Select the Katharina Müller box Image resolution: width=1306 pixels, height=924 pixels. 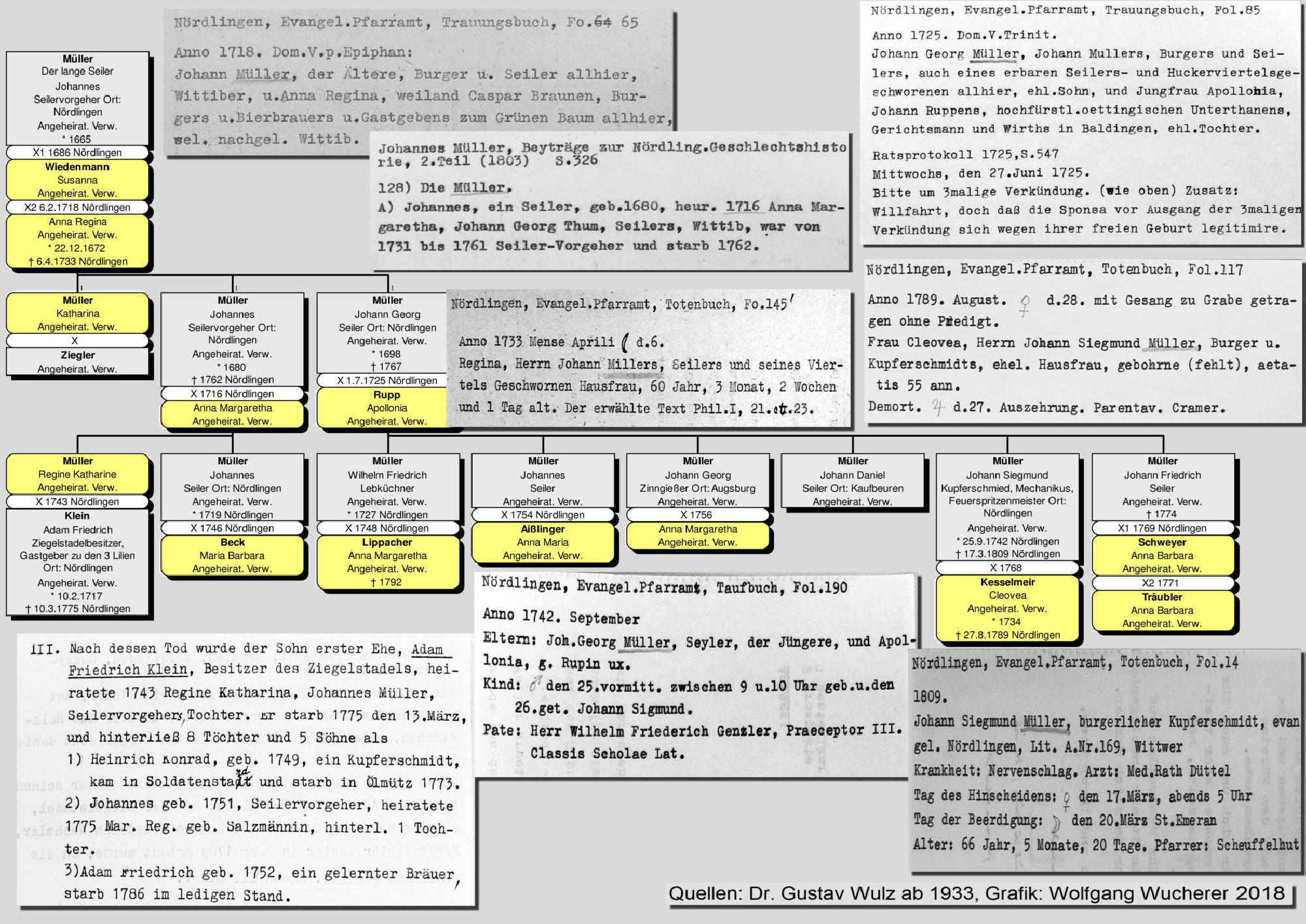point(78,313)
